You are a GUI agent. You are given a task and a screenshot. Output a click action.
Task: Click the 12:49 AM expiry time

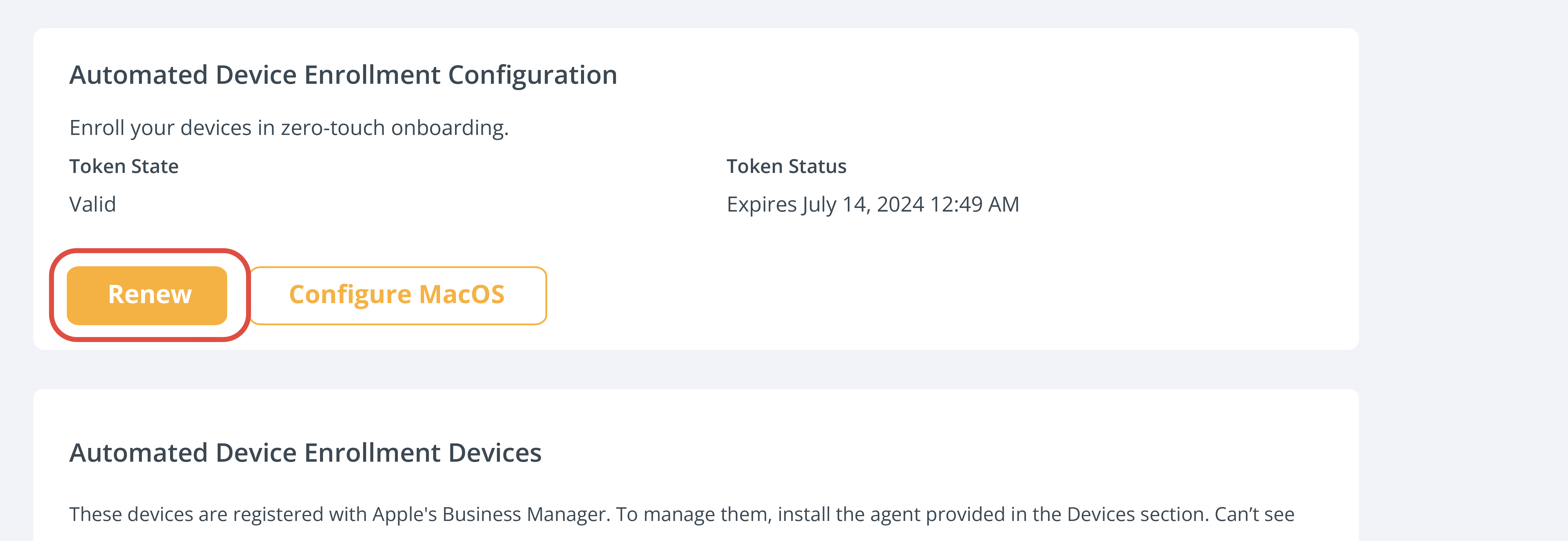[974, 204]
